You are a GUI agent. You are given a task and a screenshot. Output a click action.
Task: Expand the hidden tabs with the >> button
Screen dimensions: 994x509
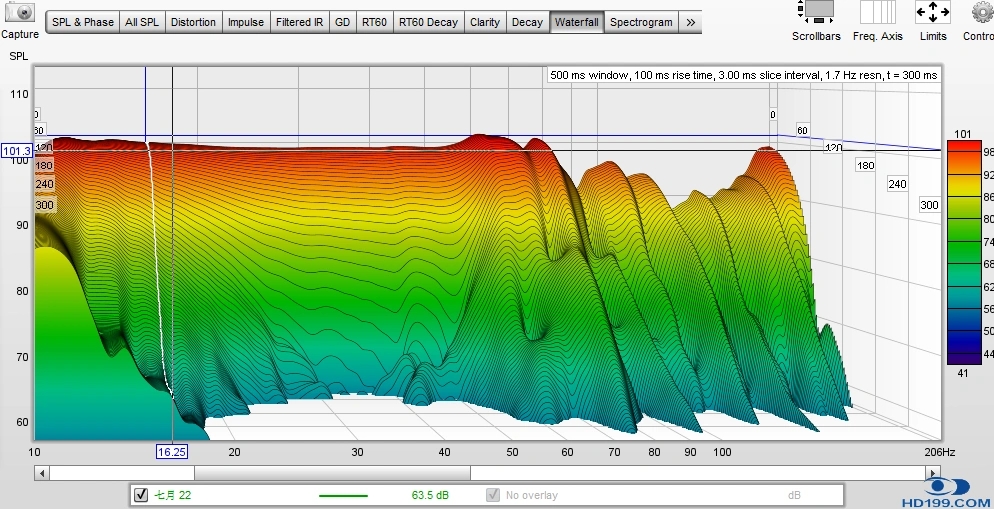coord(691,22)
